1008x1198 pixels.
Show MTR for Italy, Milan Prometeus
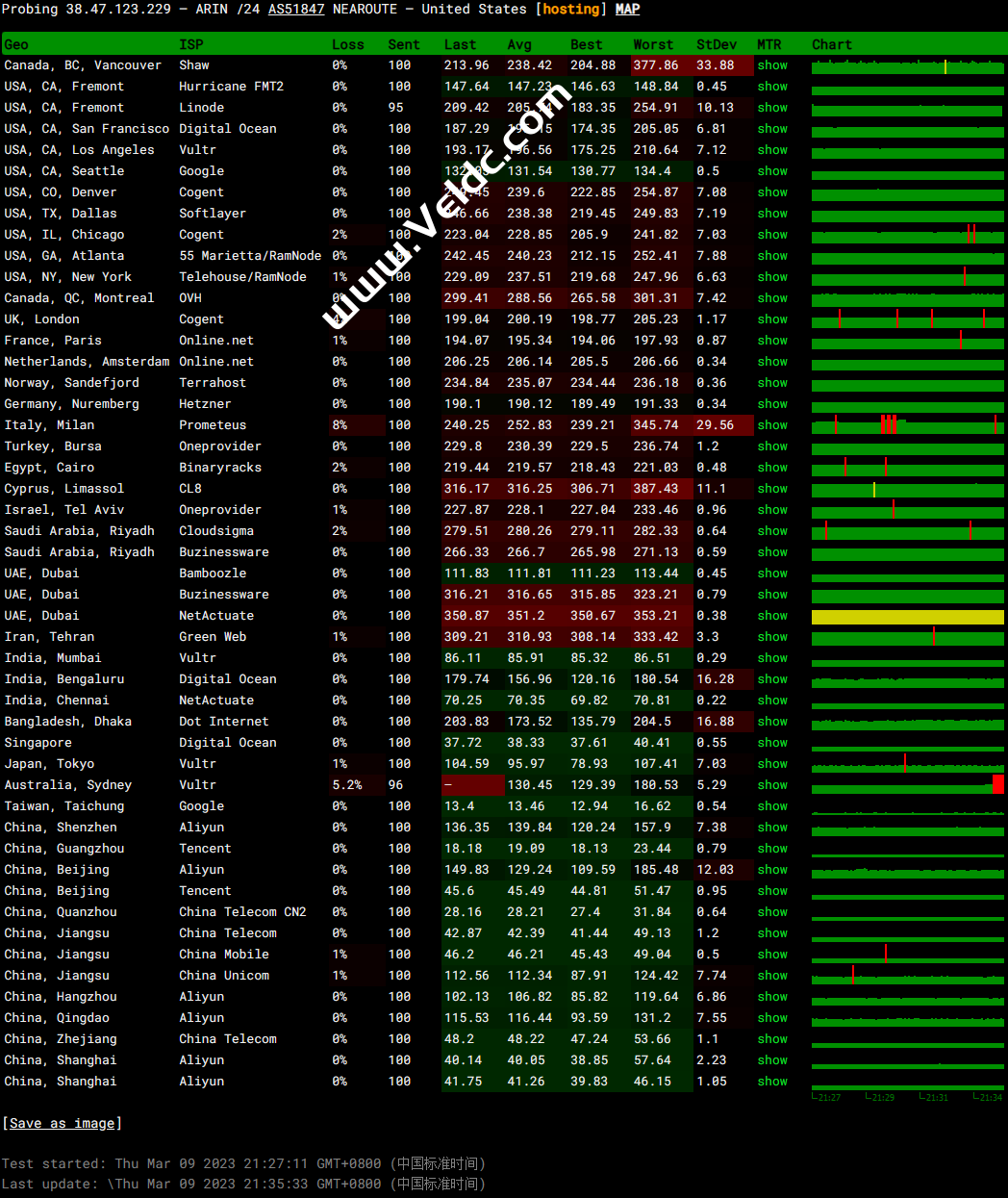coord(771,425)
